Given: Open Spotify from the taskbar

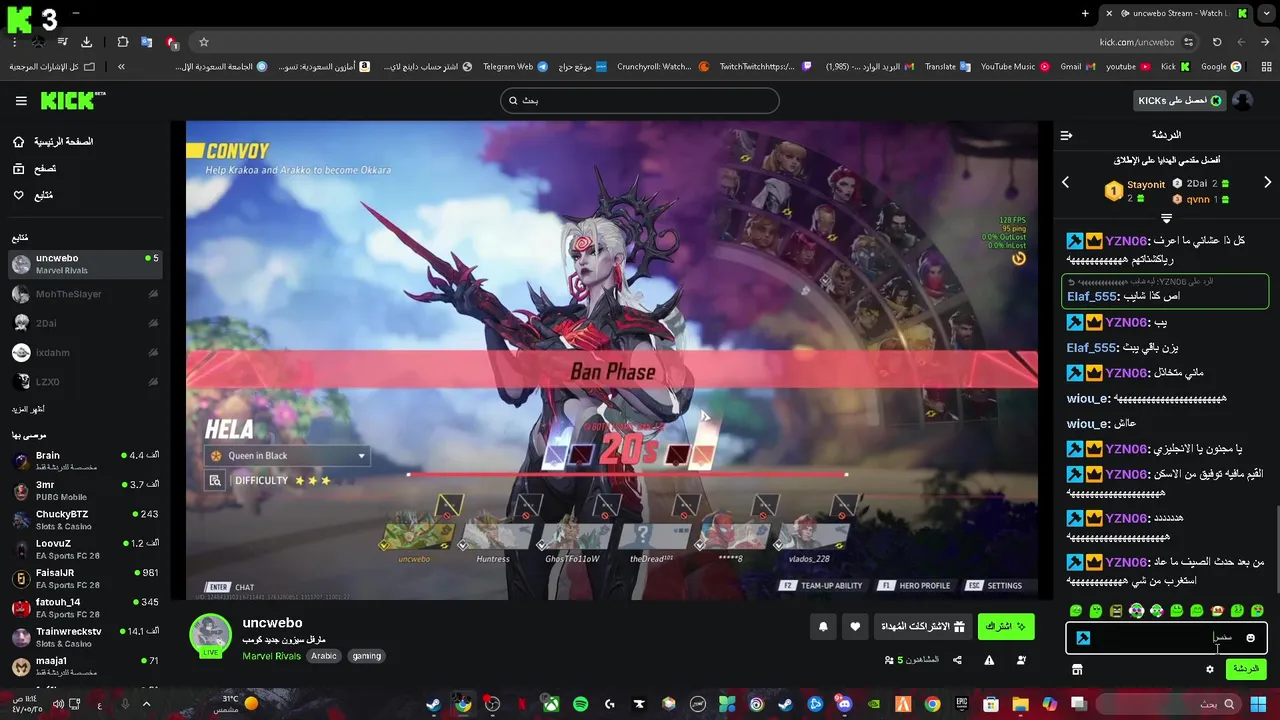Looking at the screenshot, I should point(581,704).
